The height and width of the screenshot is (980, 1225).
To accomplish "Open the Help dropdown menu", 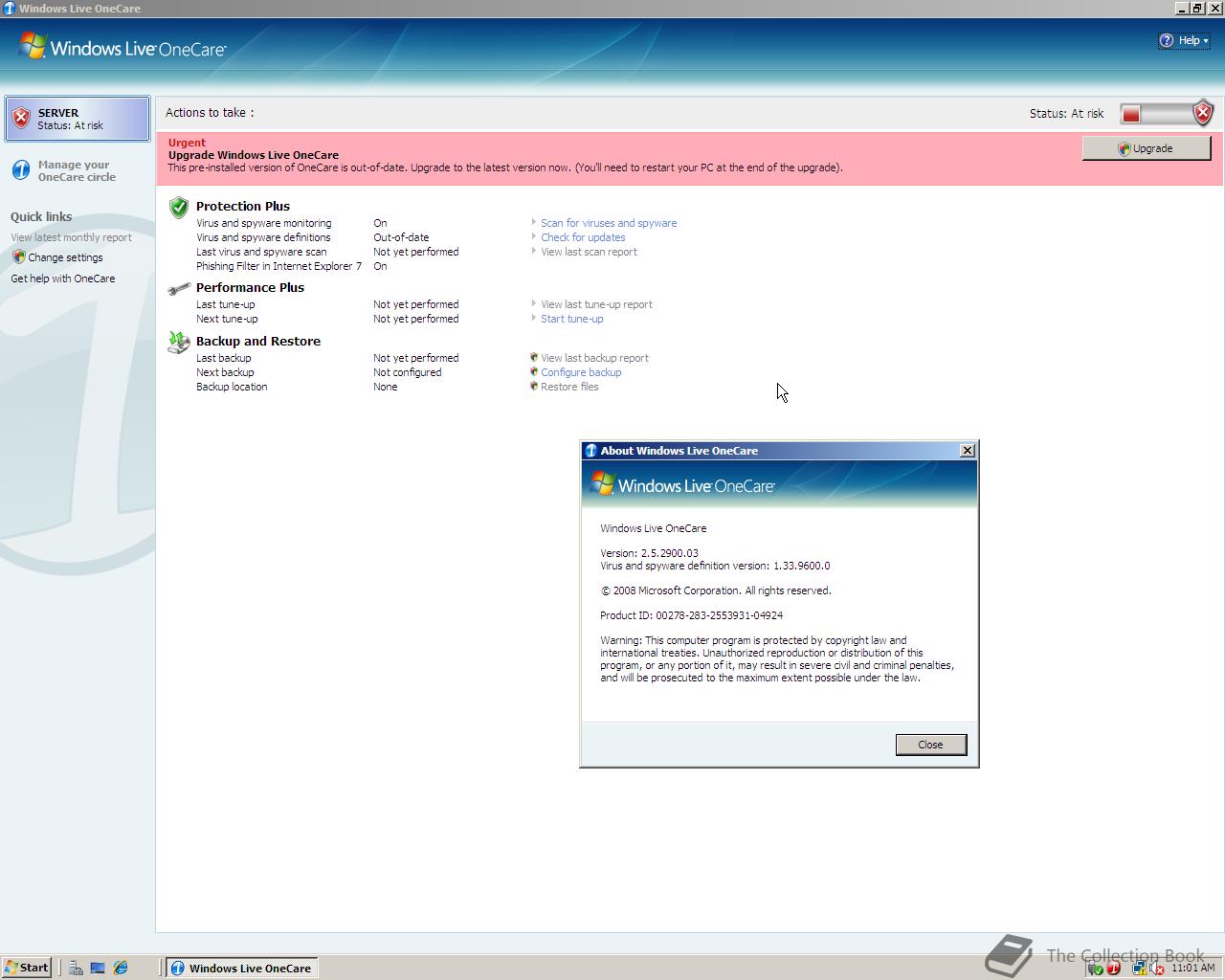I will click(1184, 40).
